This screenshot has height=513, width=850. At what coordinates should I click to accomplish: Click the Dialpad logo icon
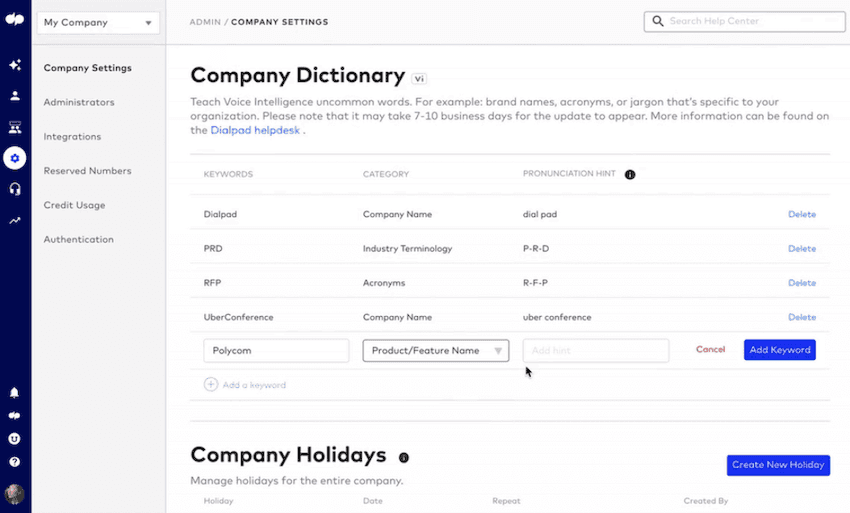(15, 21)
